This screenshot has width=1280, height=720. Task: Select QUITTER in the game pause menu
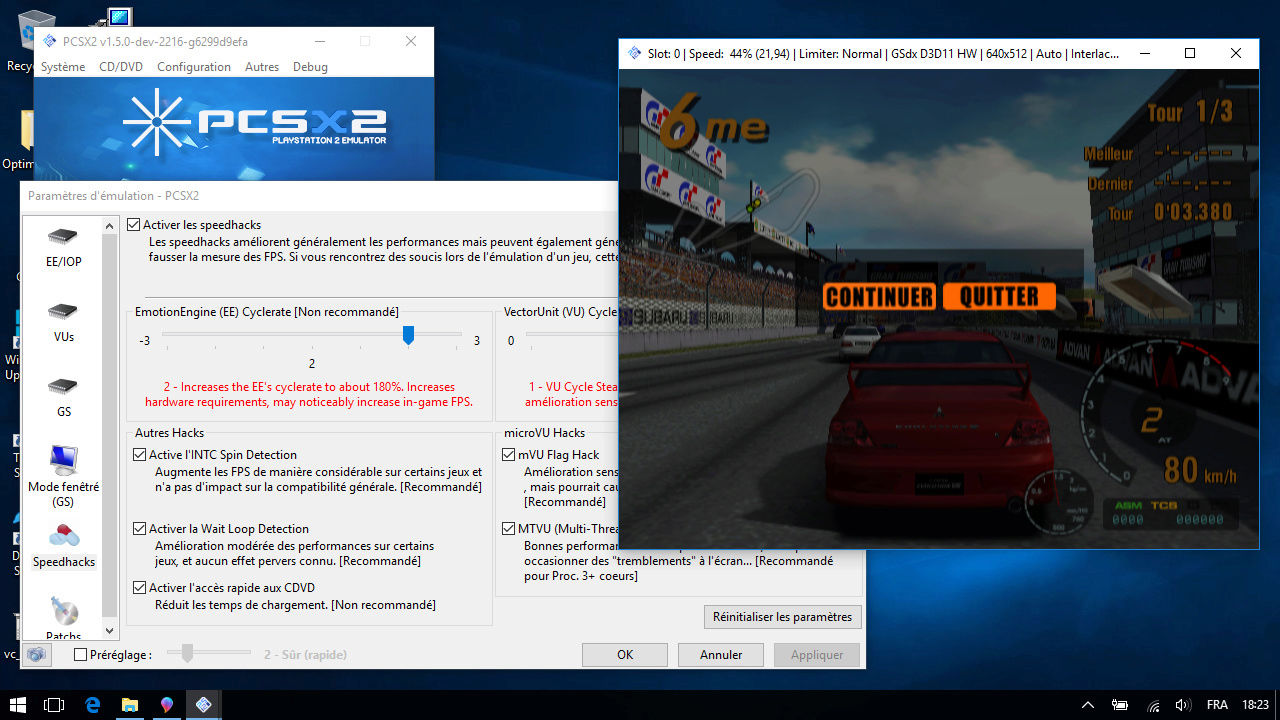(999, 296)
